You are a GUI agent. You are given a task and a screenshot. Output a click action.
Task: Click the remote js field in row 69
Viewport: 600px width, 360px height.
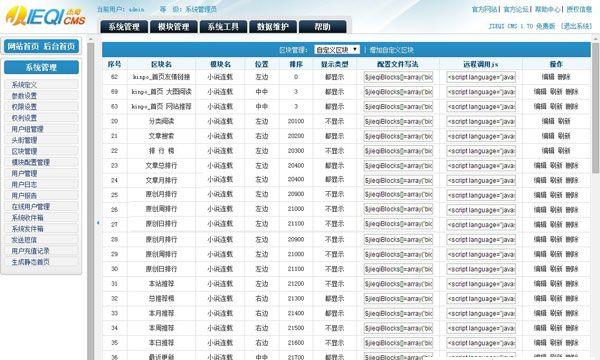point(481,92)
